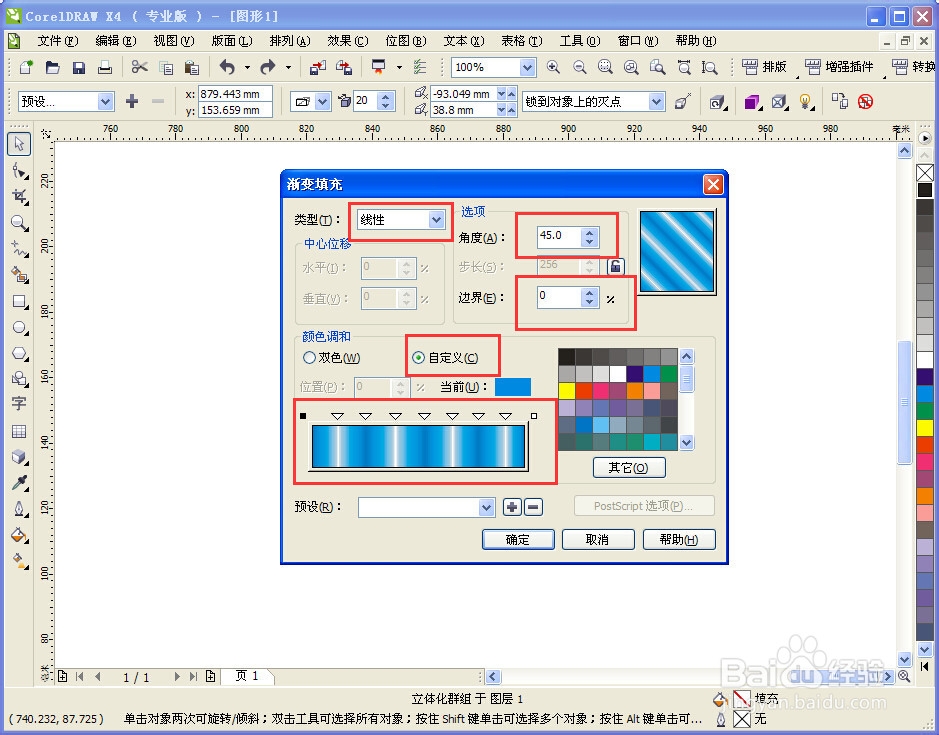Open the 工具(O) menu

tap(580, 41)
